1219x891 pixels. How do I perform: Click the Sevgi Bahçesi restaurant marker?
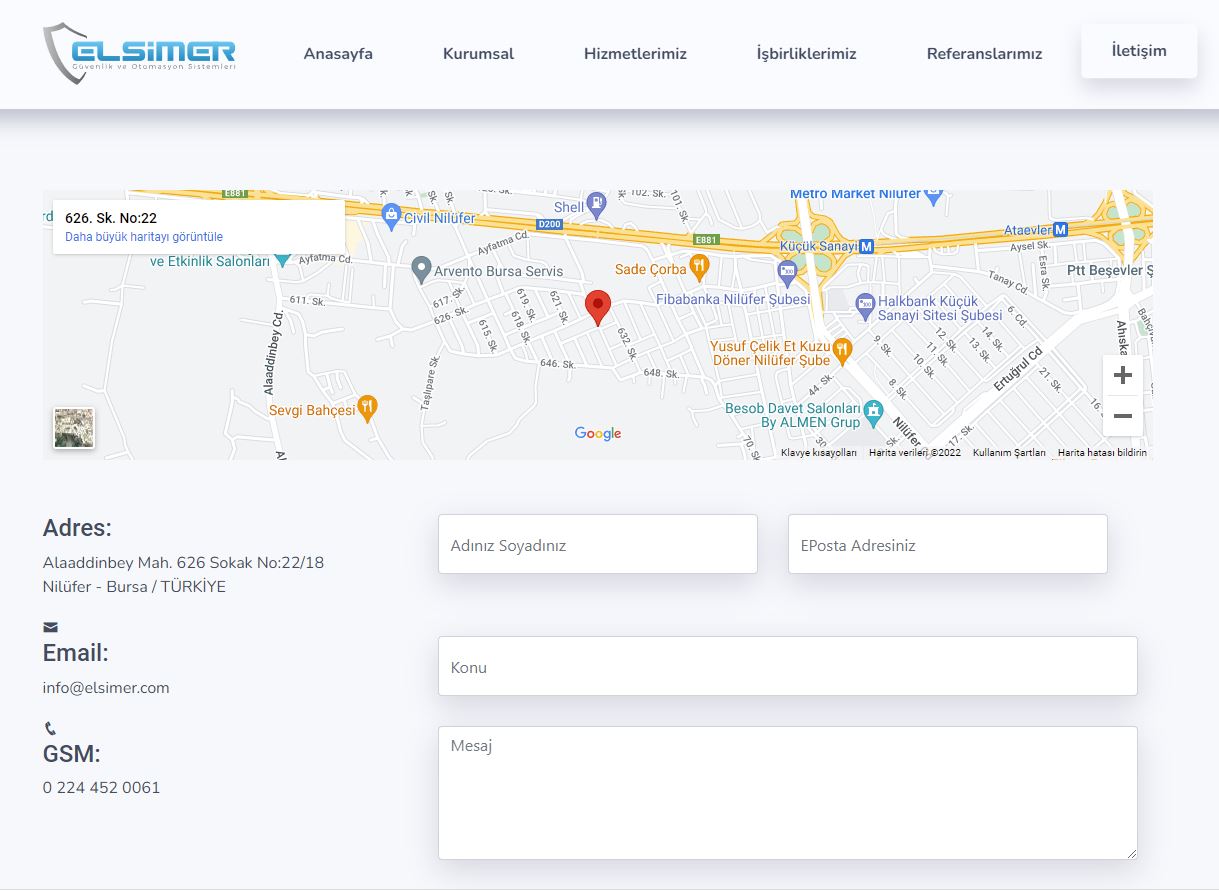click(x=368, y=408)
